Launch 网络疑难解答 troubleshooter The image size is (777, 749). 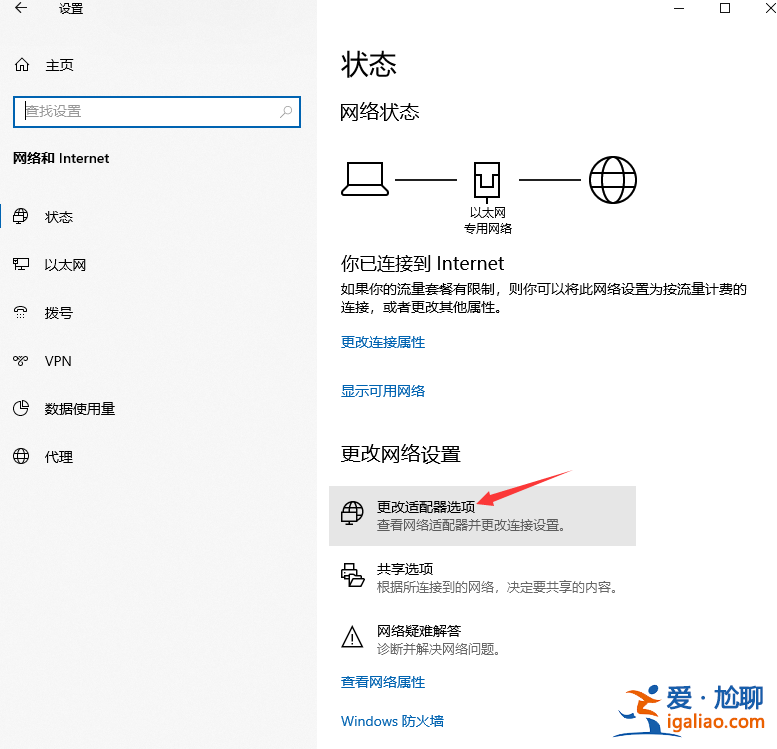[x=482, y=639]
